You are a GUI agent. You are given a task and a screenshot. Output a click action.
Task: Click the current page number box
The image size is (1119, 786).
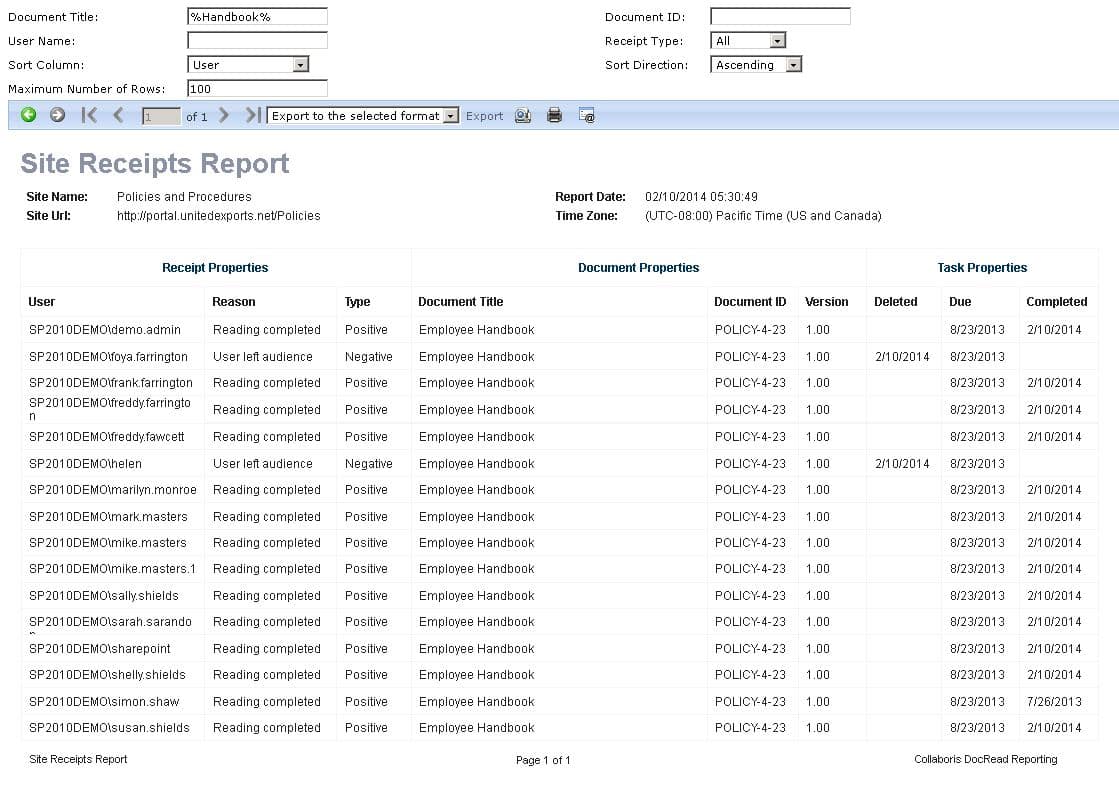[x=160, y=115]
